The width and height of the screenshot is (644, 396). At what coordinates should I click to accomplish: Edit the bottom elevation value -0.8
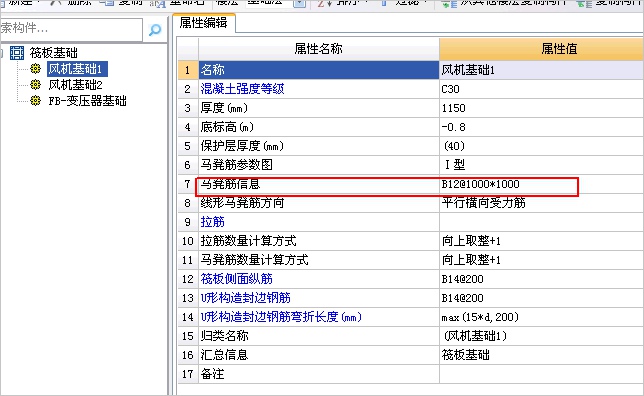[x=542, y=127]
